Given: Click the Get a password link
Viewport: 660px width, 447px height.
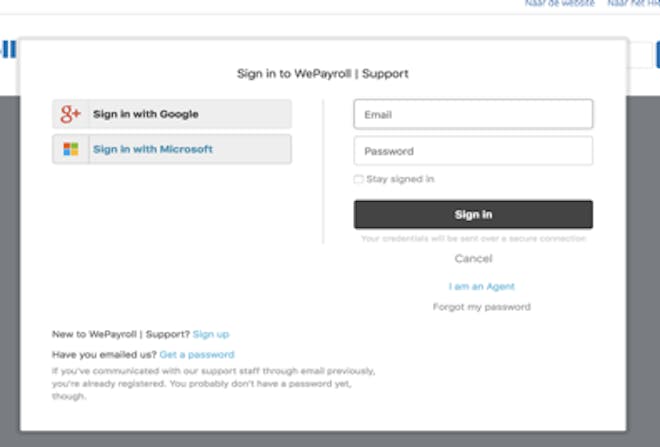Looking at the screenshot, I should (x=197, y=354).
